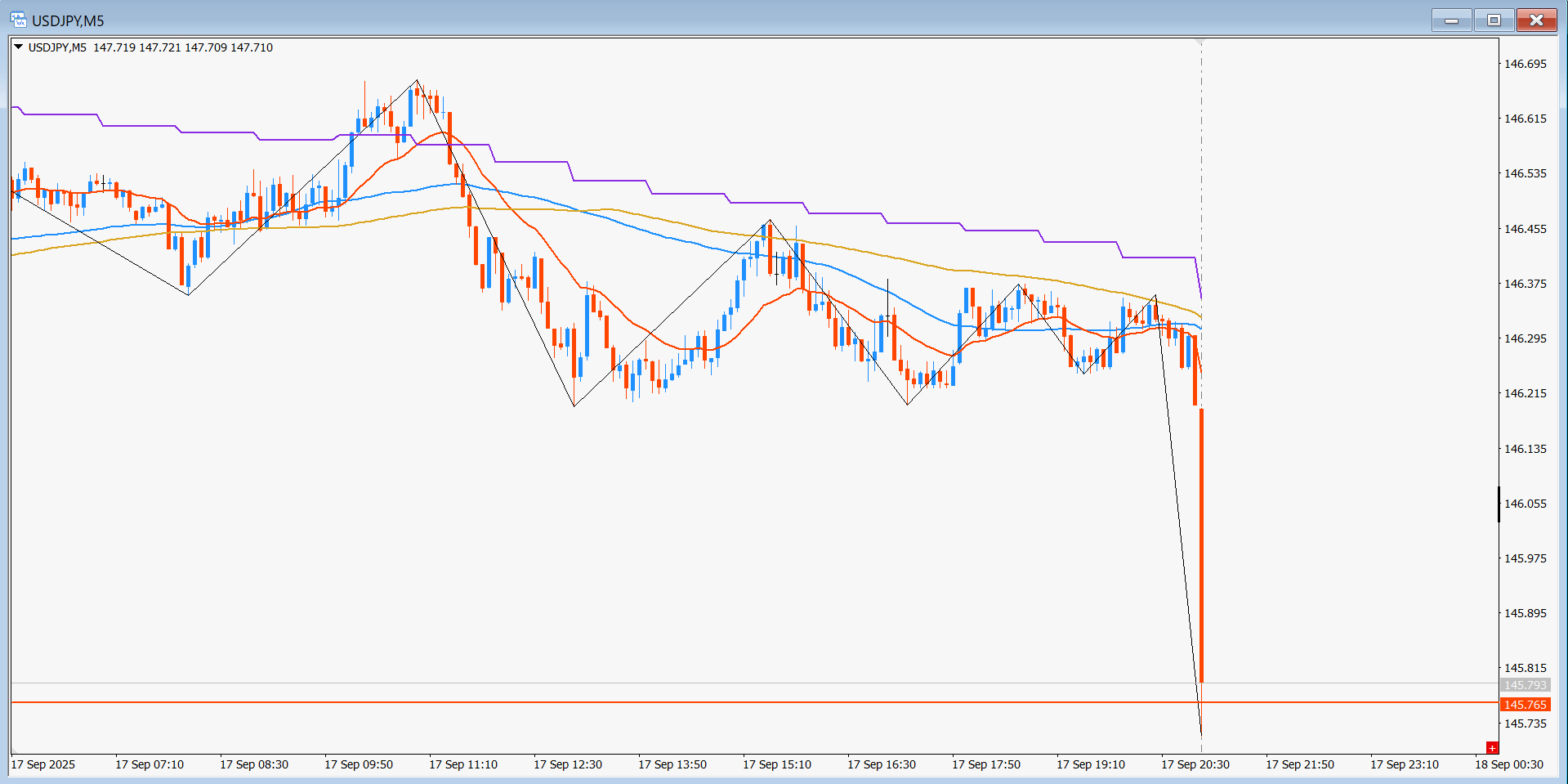Click the USDJPY,M5 OHLC text in chart corner
This screenshot has height=784, width=1568.
click(x=150, y=47)
